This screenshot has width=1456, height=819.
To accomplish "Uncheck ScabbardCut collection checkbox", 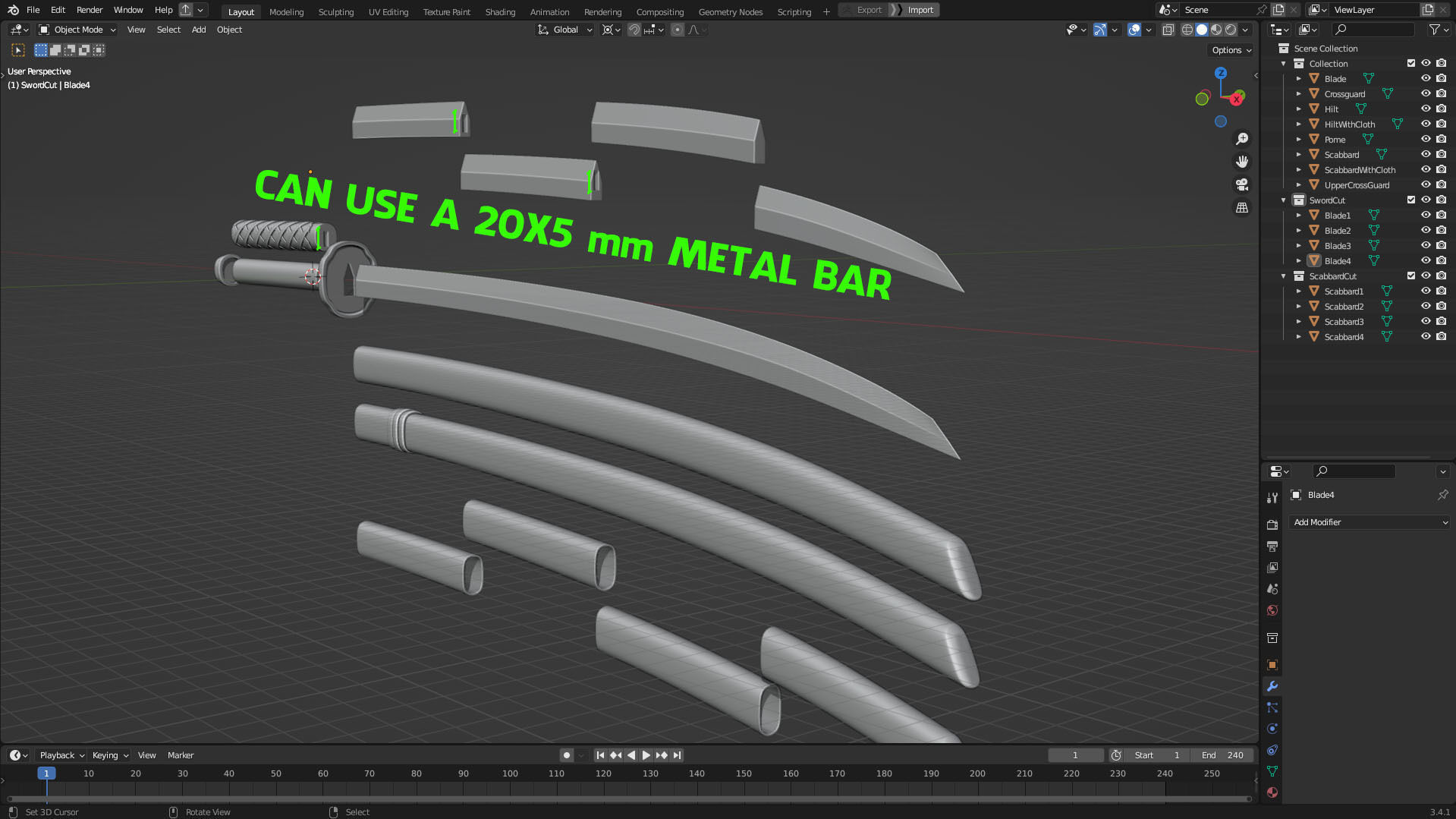I will (1411, 276).
